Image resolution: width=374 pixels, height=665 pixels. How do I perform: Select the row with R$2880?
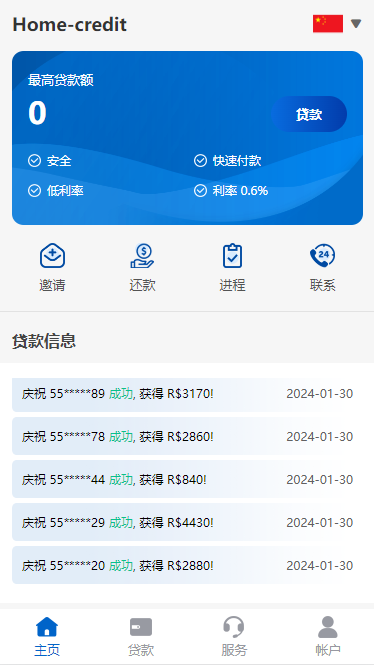187,565
